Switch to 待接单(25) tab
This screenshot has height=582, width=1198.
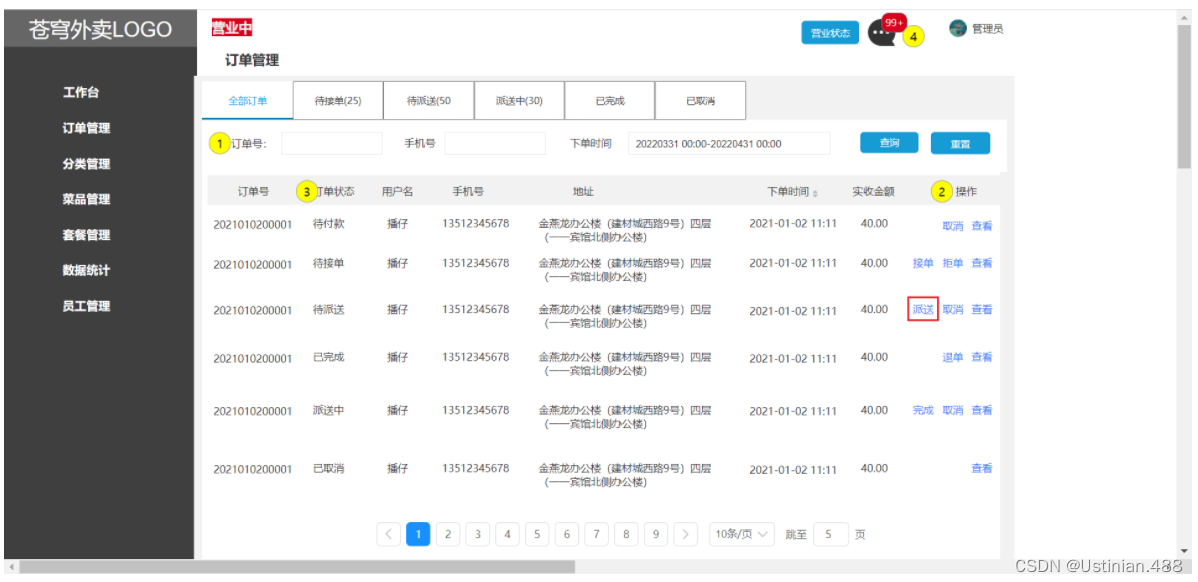click(x=338, y=101)
